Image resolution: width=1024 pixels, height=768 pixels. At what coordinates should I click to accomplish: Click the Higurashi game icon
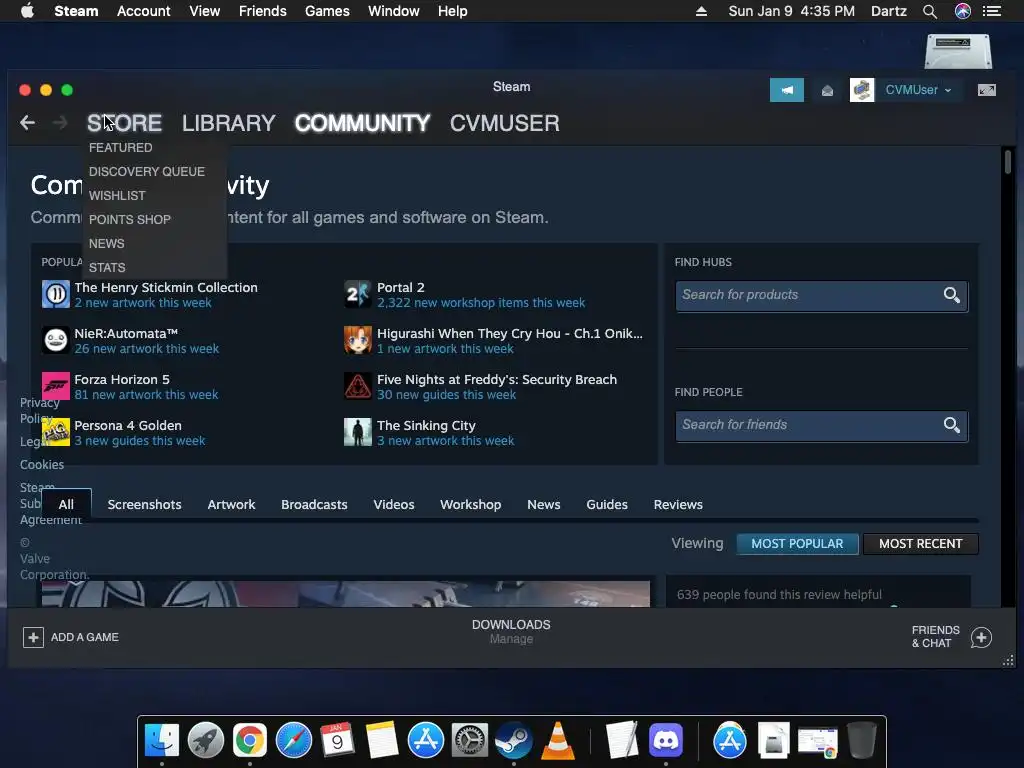point(358,340)
